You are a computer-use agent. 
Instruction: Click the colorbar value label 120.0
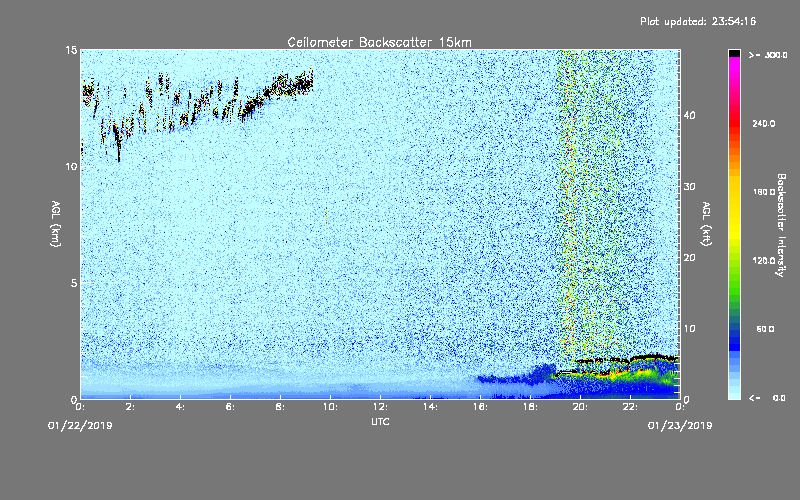click(x=763, y=261)
